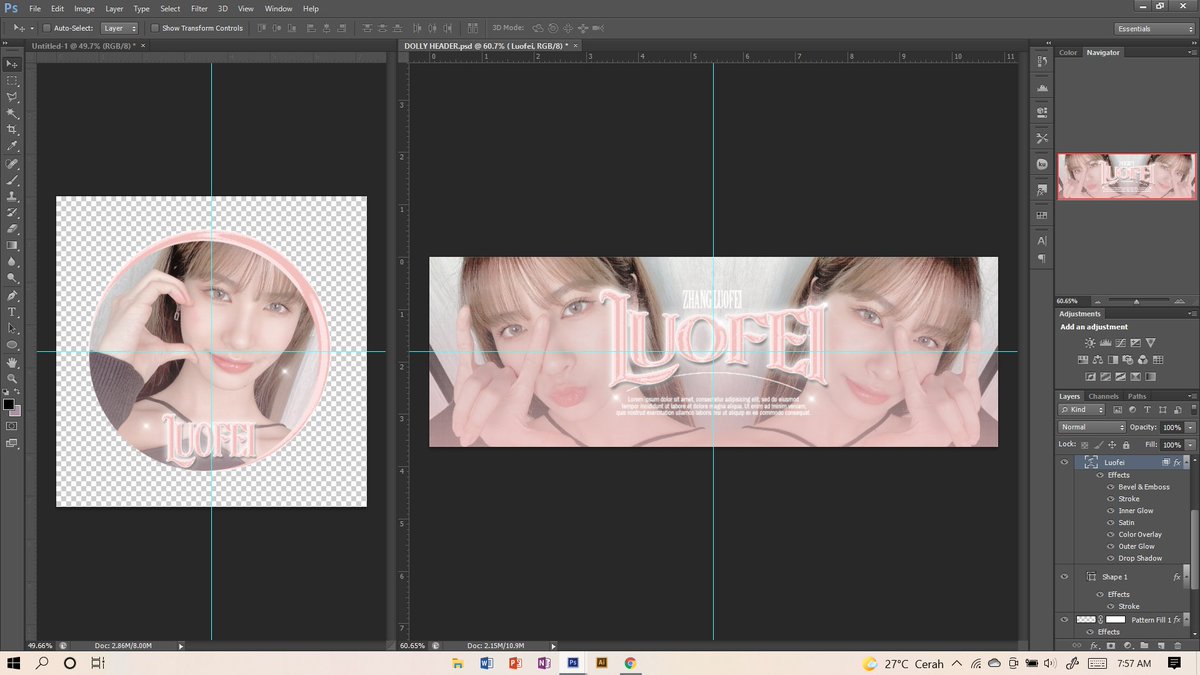Image resolution: width=1200 pixels, height=675 pixels.
Task: Hide the Pattern Fill 1 layer
Action: click(1064, 619)
